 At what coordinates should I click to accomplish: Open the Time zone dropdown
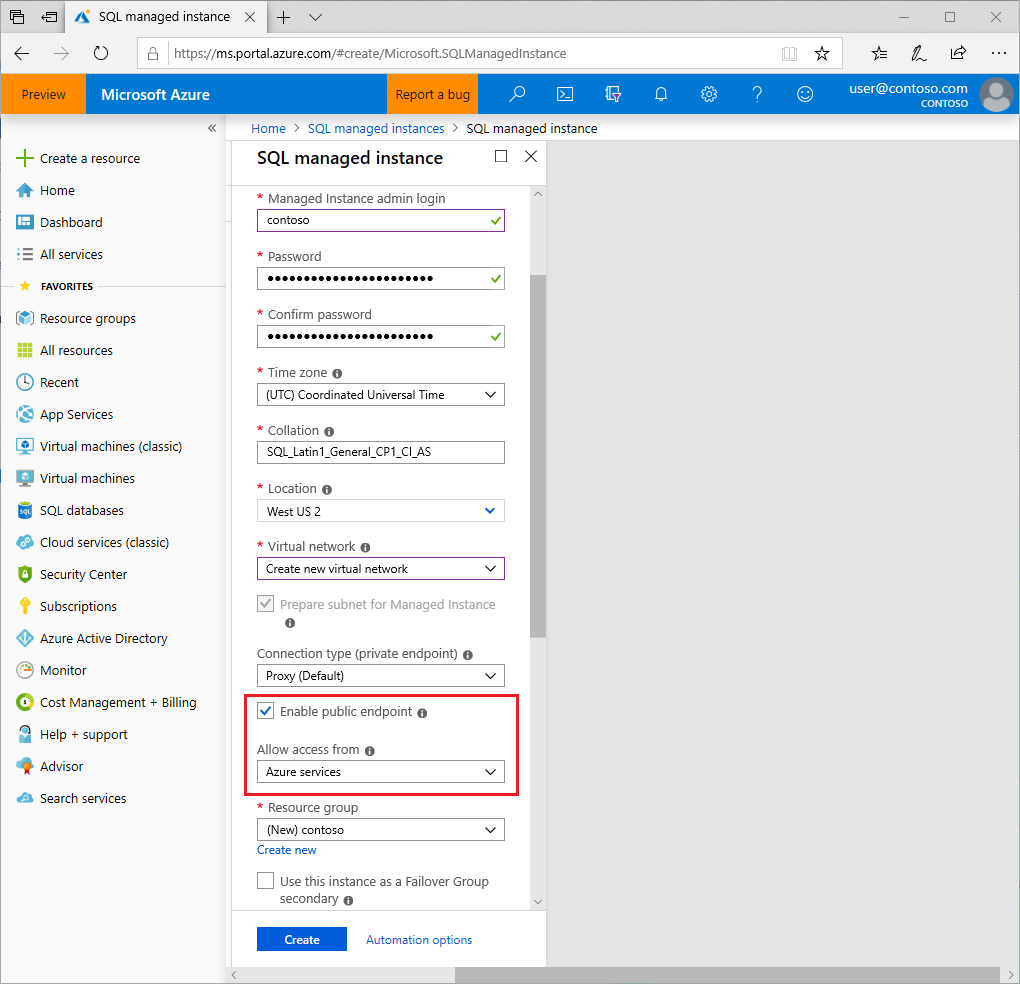pos(381,395)
